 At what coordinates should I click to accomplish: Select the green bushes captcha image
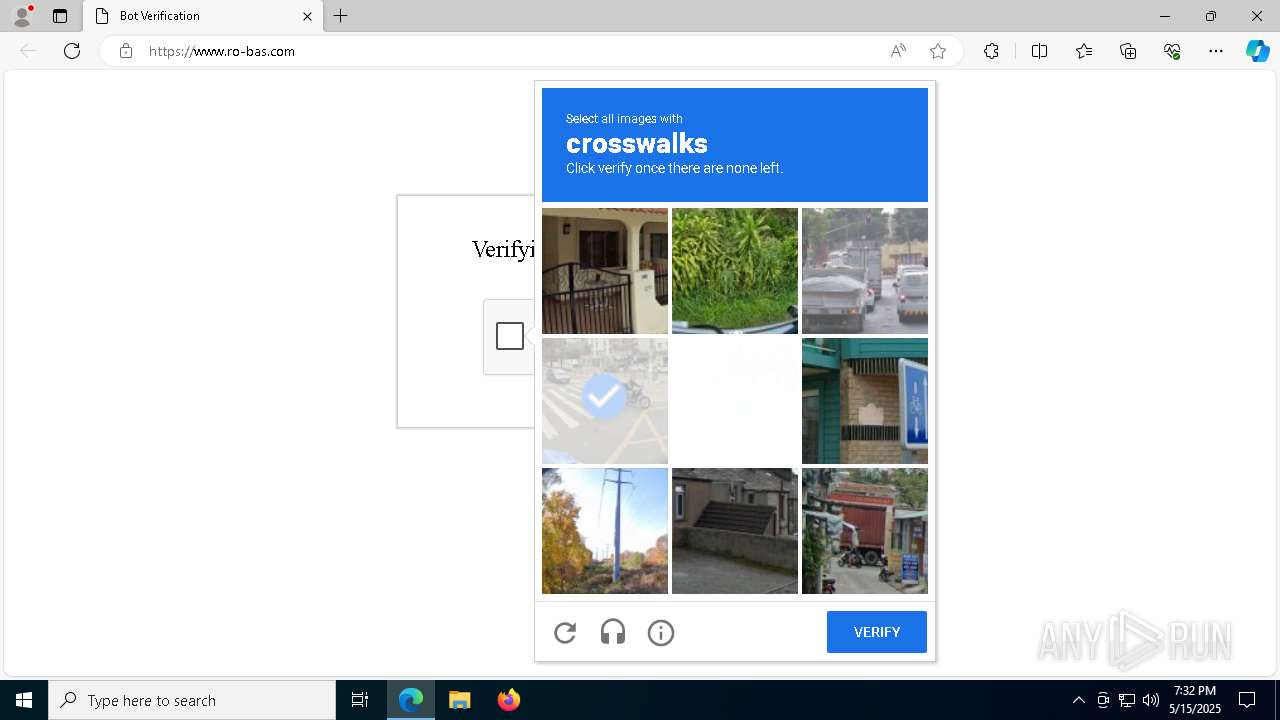pyautogui.click(x=735, y=271)
